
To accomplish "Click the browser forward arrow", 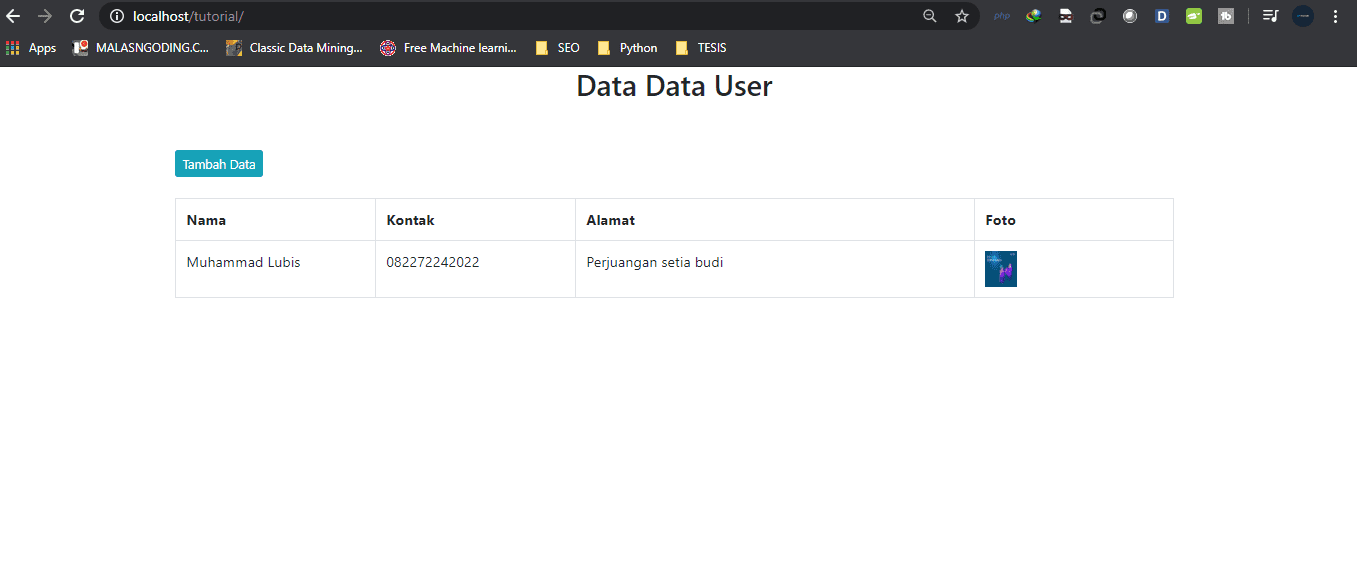I will tap(45, 16).
